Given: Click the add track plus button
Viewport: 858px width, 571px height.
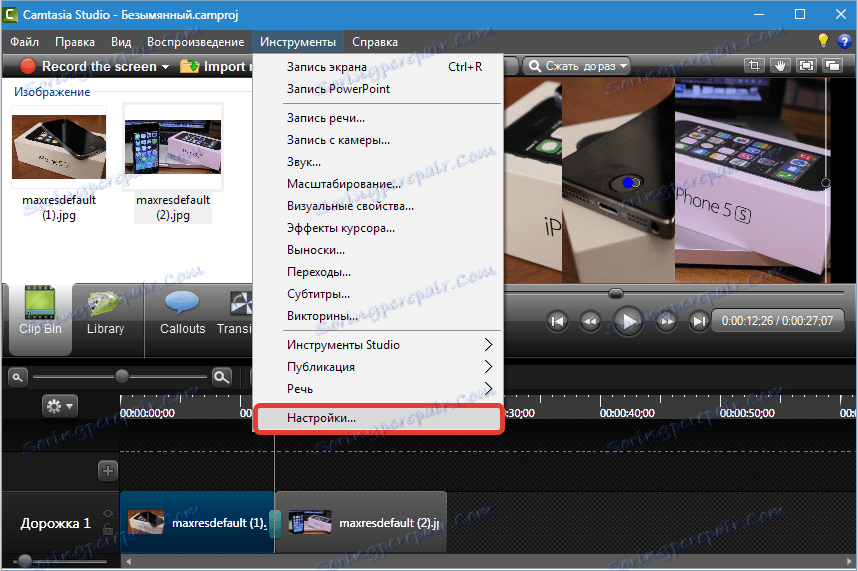Looking at the screenshot, I should pos(108,471).
